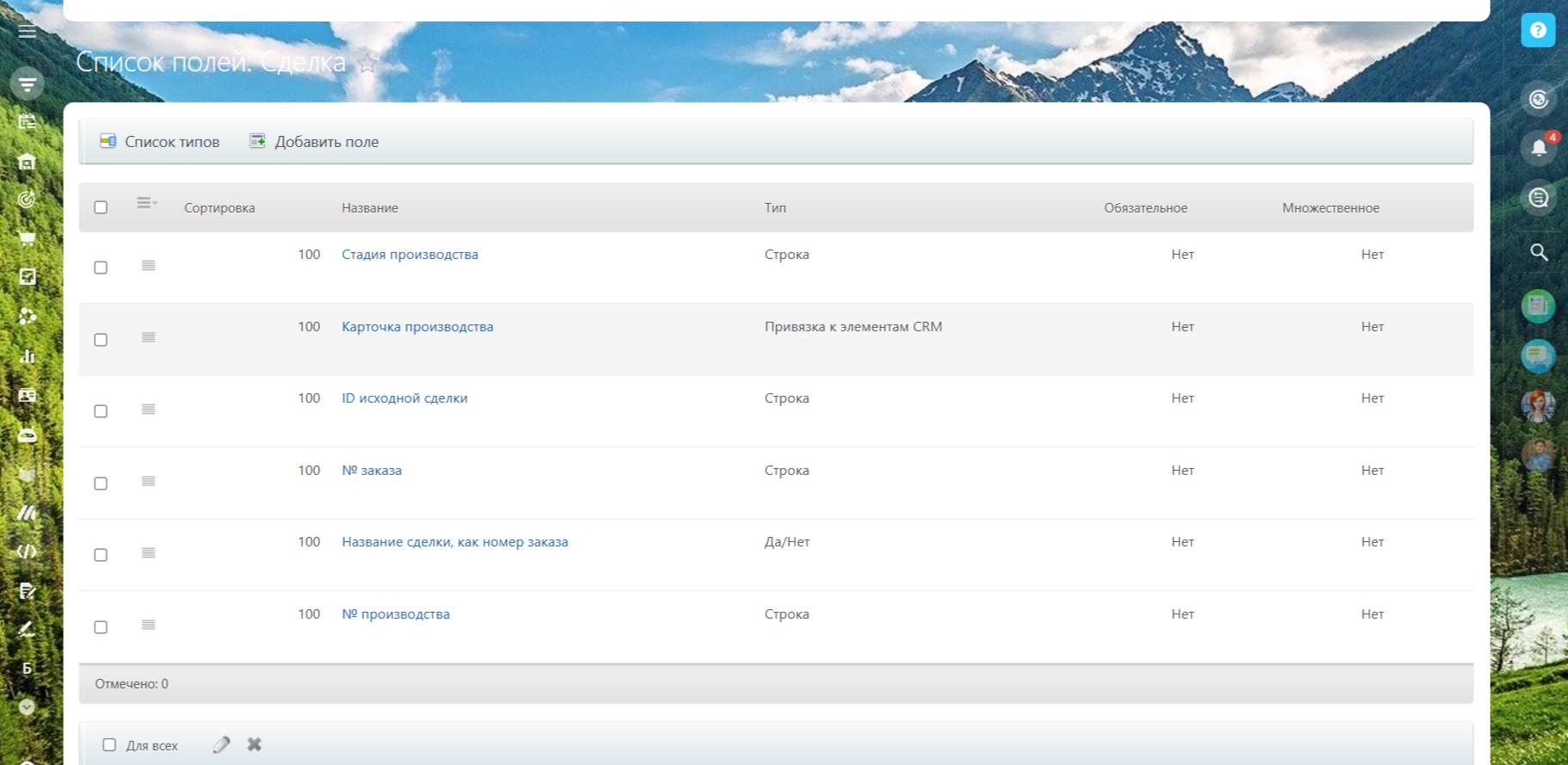This screenshot has height=765, width=1568.
Task: Check the 'Стадия производства' row checkbox
Action: pos(101,268)
